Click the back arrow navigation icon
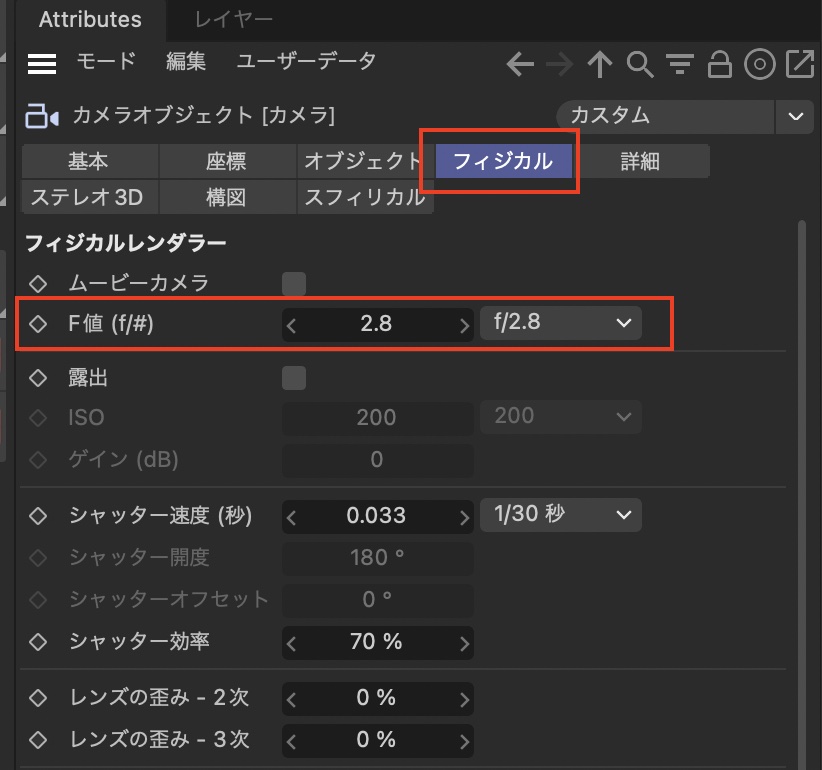Screen dimensions: 822x770 click(x=520, y=65)
